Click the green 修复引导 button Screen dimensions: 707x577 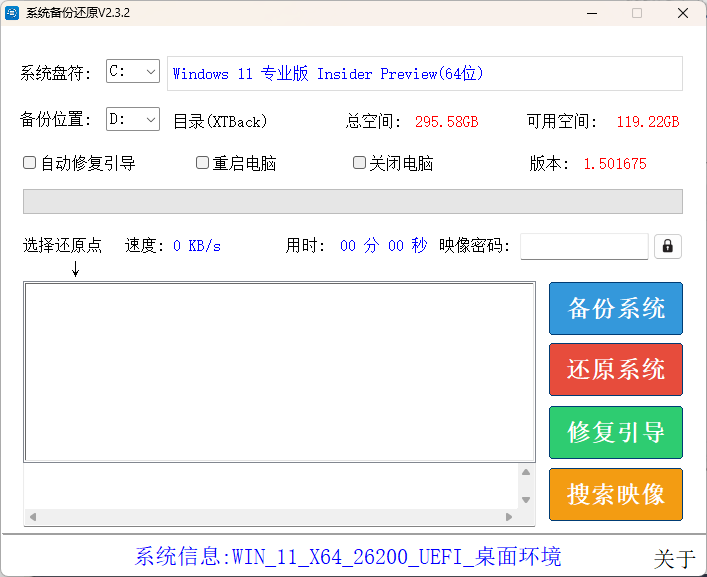(x=615, y=432)
